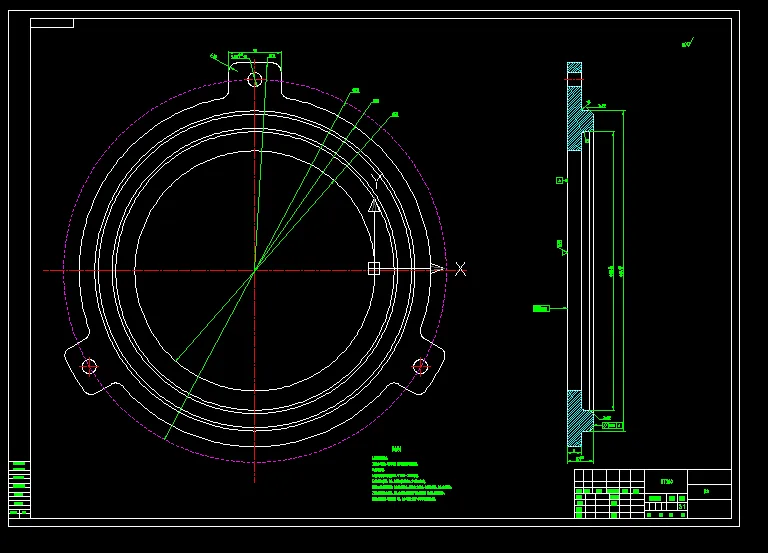Viewport: 768px width, 553px height.
Task: Select the lower hatched area of the section view
Action: pyautogui.click(x=579, y=418)
